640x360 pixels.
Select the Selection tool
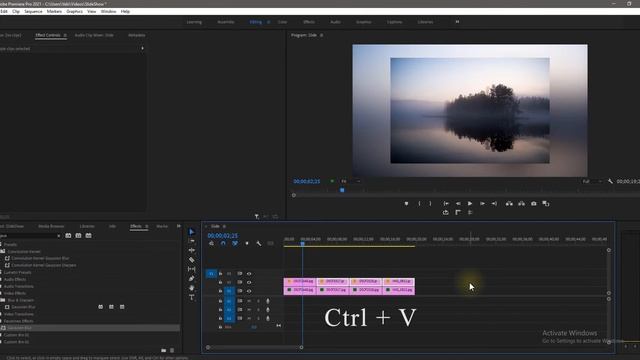pos(191,232)
